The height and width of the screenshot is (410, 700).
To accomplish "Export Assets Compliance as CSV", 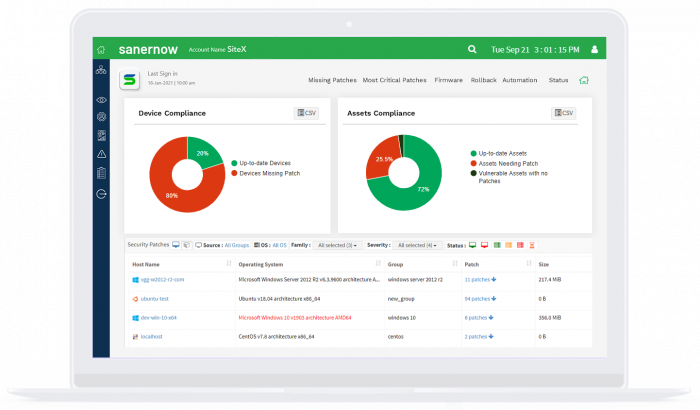I will click(x=563, y=113).
